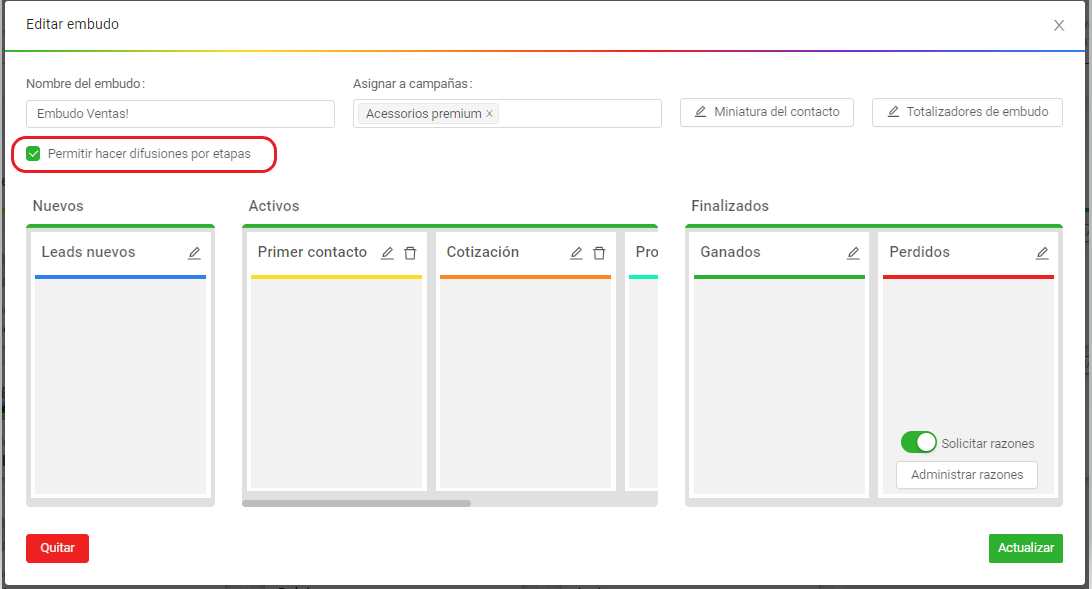Image resolution: width=1092 pixels, height=589 pixels.
Task: Click the Nuevos group heading
Action: (x=58, y=206)
